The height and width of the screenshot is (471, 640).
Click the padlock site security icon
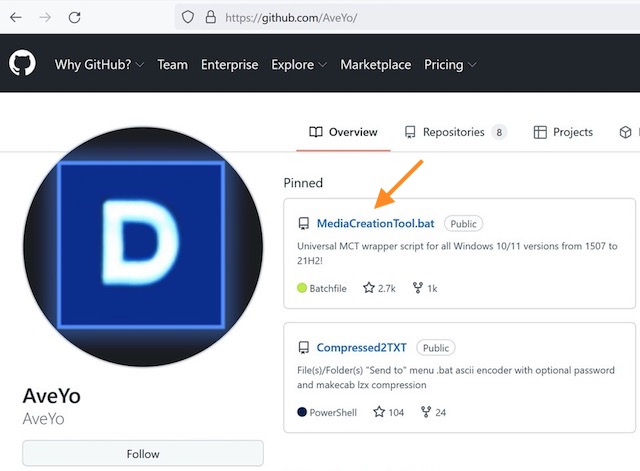point(210,17)
